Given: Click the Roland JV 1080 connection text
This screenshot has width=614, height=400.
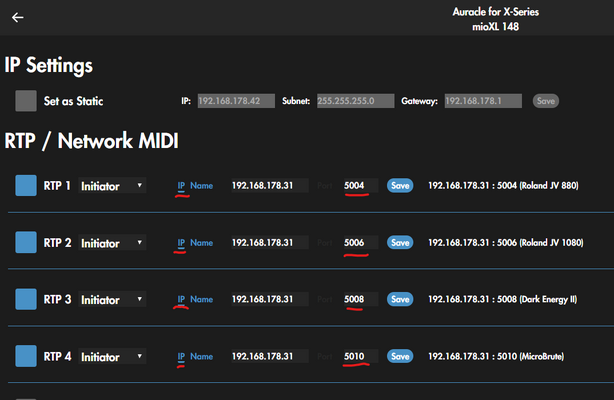Looking at the screenshot, I should (506, 243).
